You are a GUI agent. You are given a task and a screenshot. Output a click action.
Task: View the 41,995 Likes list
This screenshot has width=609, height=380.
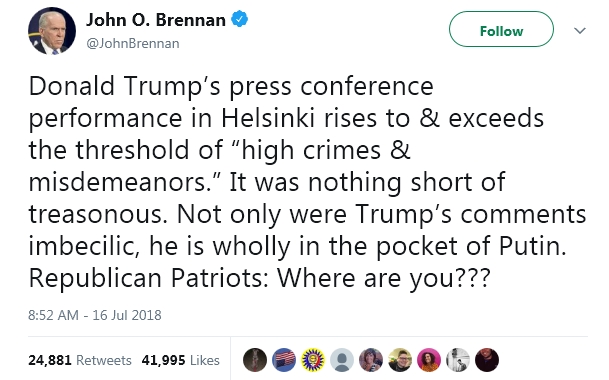[x=181, y=360]
